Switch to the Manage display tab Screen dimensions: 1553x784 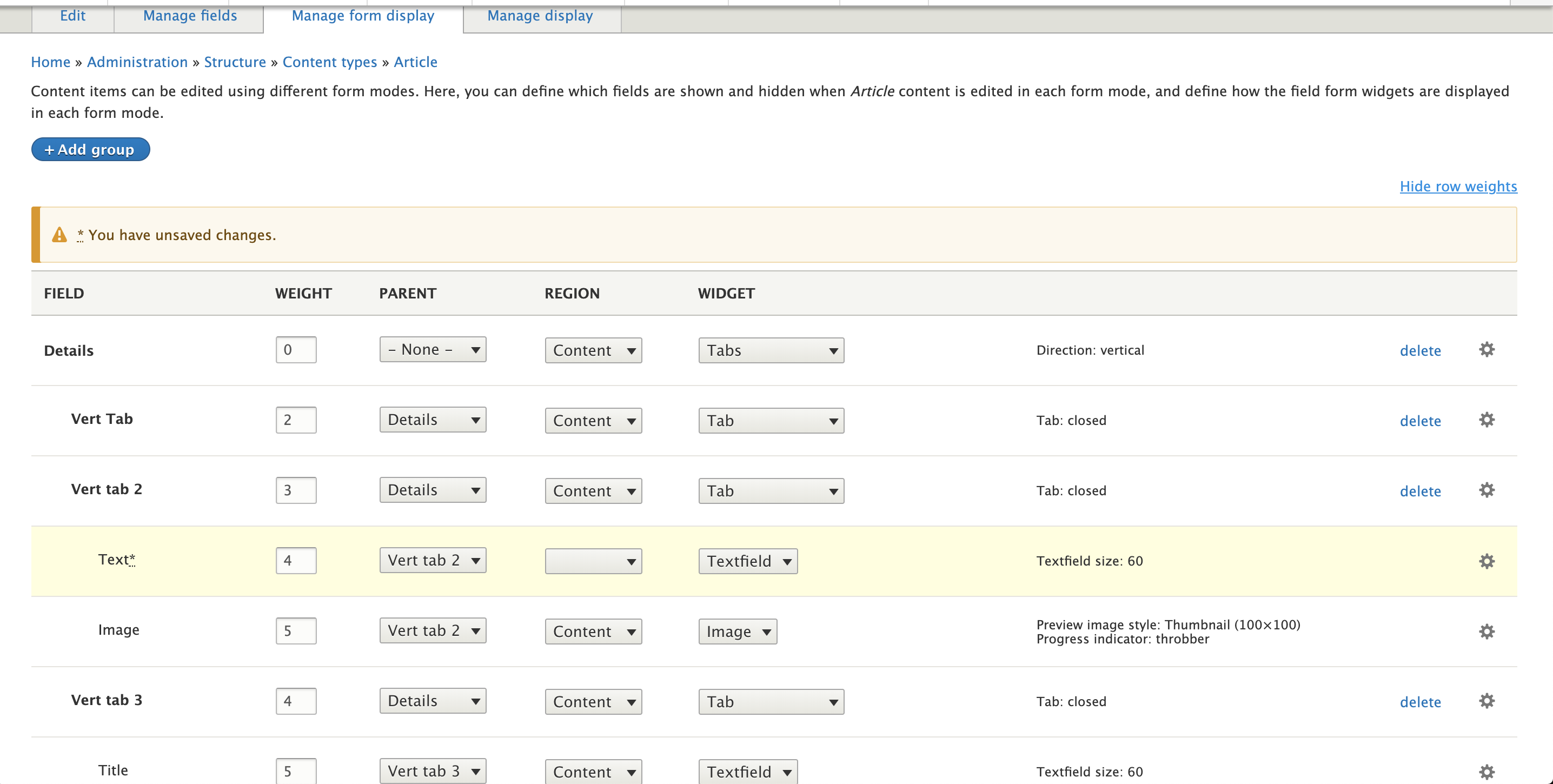tap(540, 16)
